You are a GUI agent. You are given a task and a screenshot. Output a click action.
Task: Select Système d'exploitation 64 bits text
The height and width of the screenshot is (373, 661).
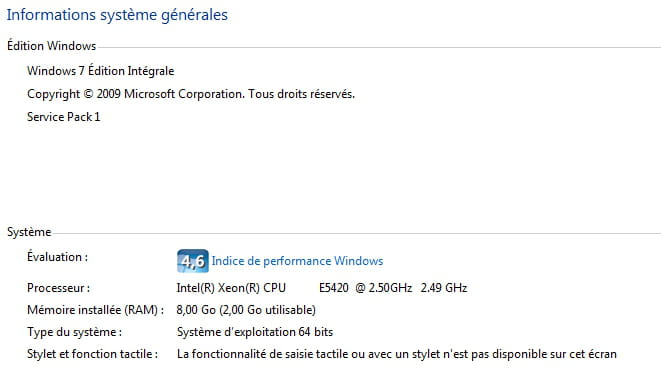(255, 332)
